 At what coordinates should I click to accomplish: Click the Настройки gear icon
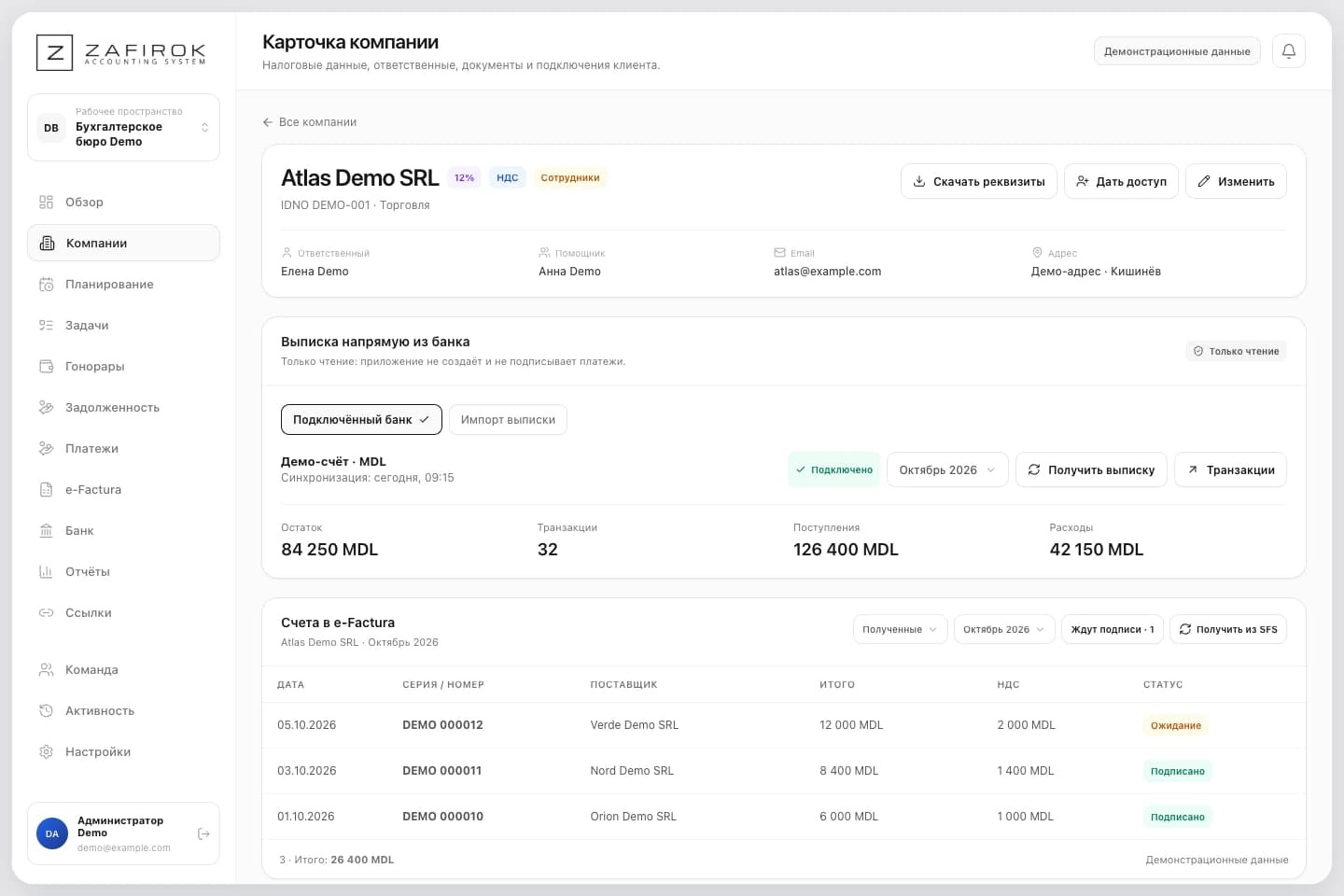click(46, 752)
